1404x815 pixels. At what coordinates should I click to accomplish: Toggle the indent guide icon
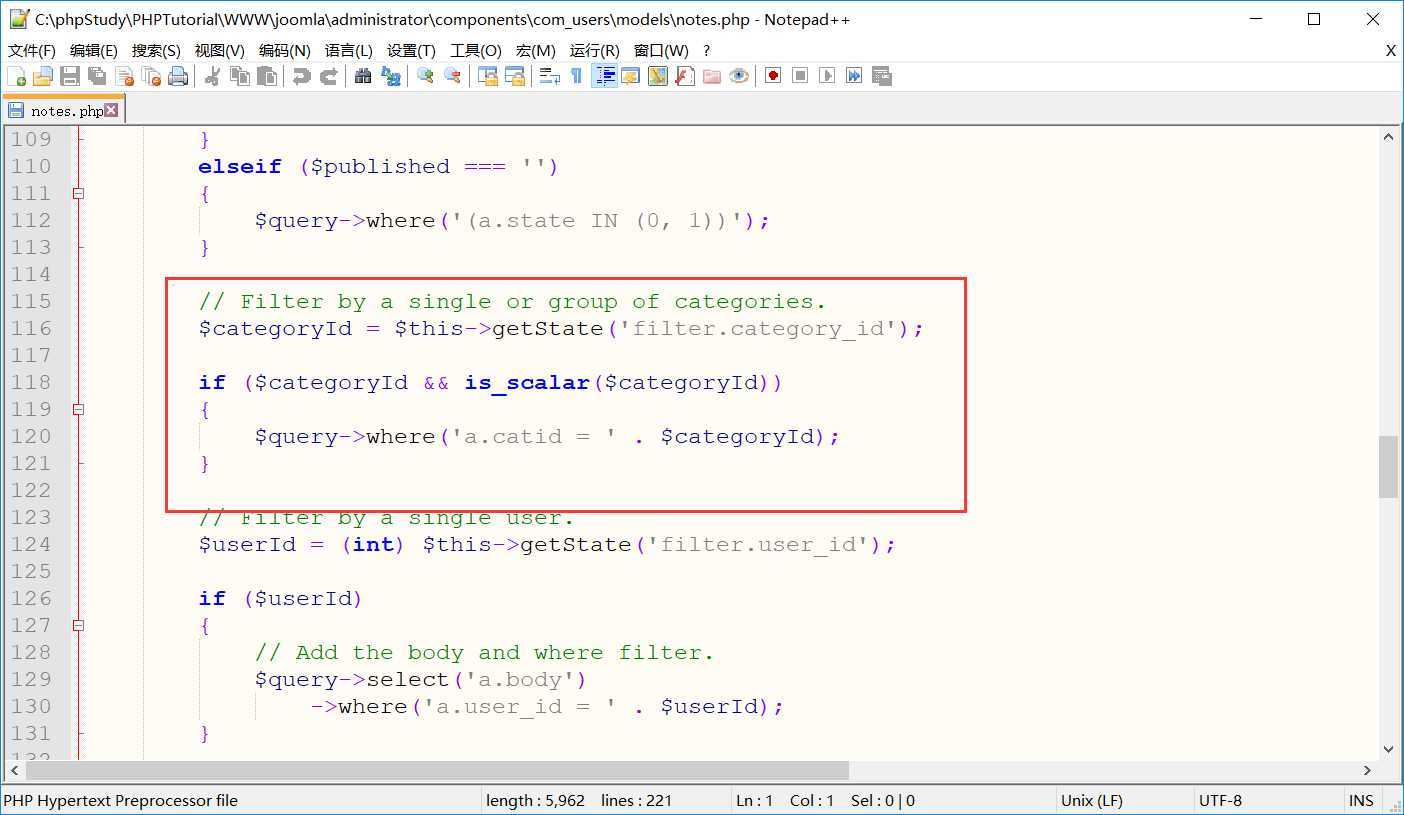[604, 76]
